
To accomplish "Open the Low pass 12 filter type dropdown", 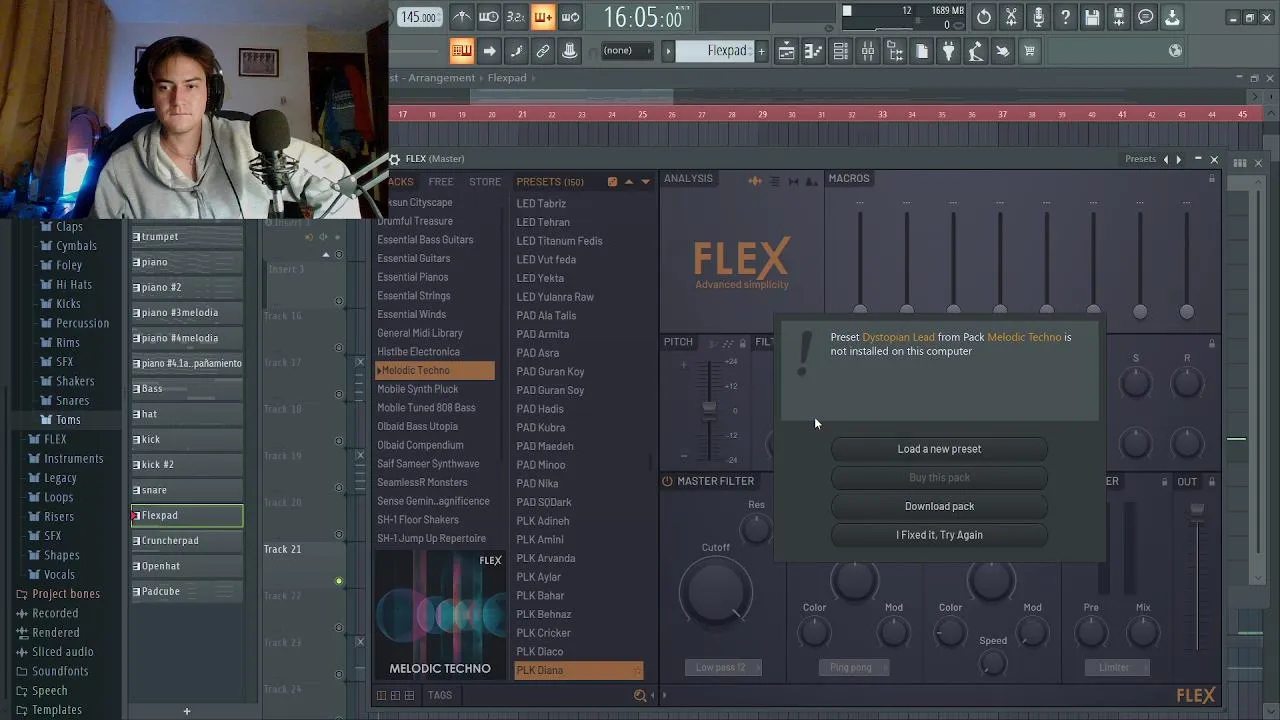I will 722,667.
